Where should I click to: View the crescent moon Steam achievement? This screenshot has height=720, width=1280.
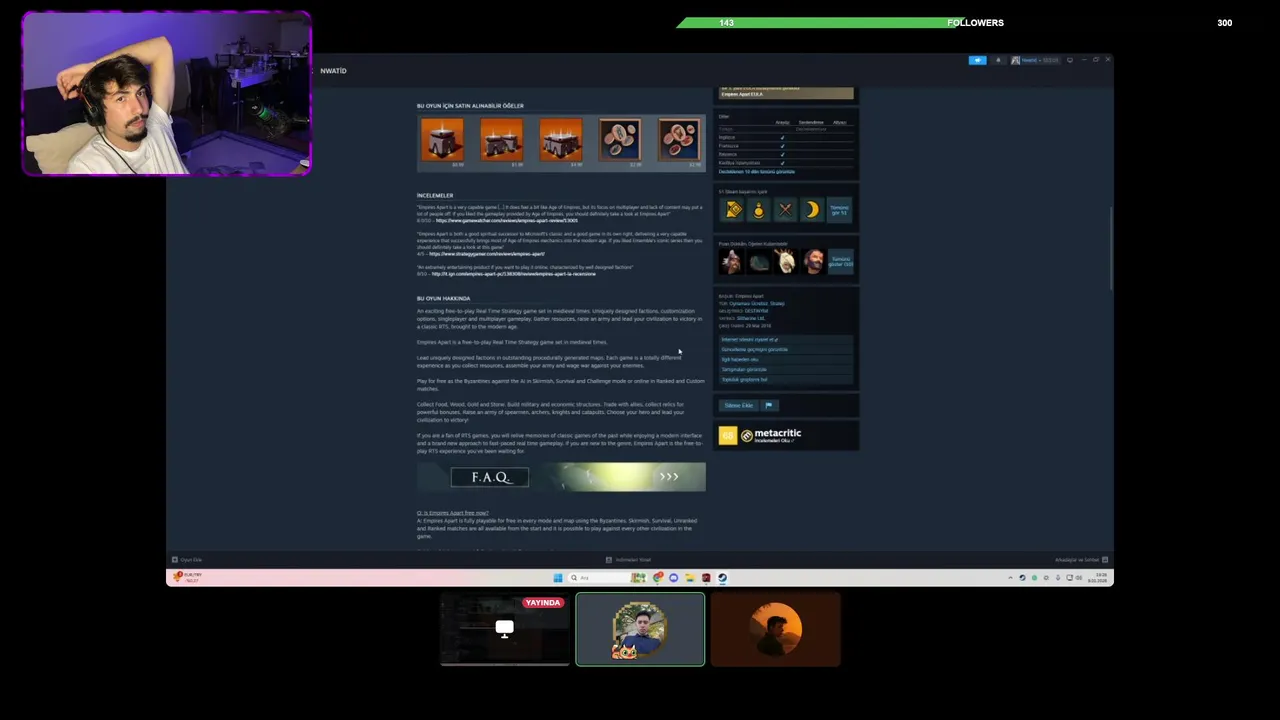812,209
